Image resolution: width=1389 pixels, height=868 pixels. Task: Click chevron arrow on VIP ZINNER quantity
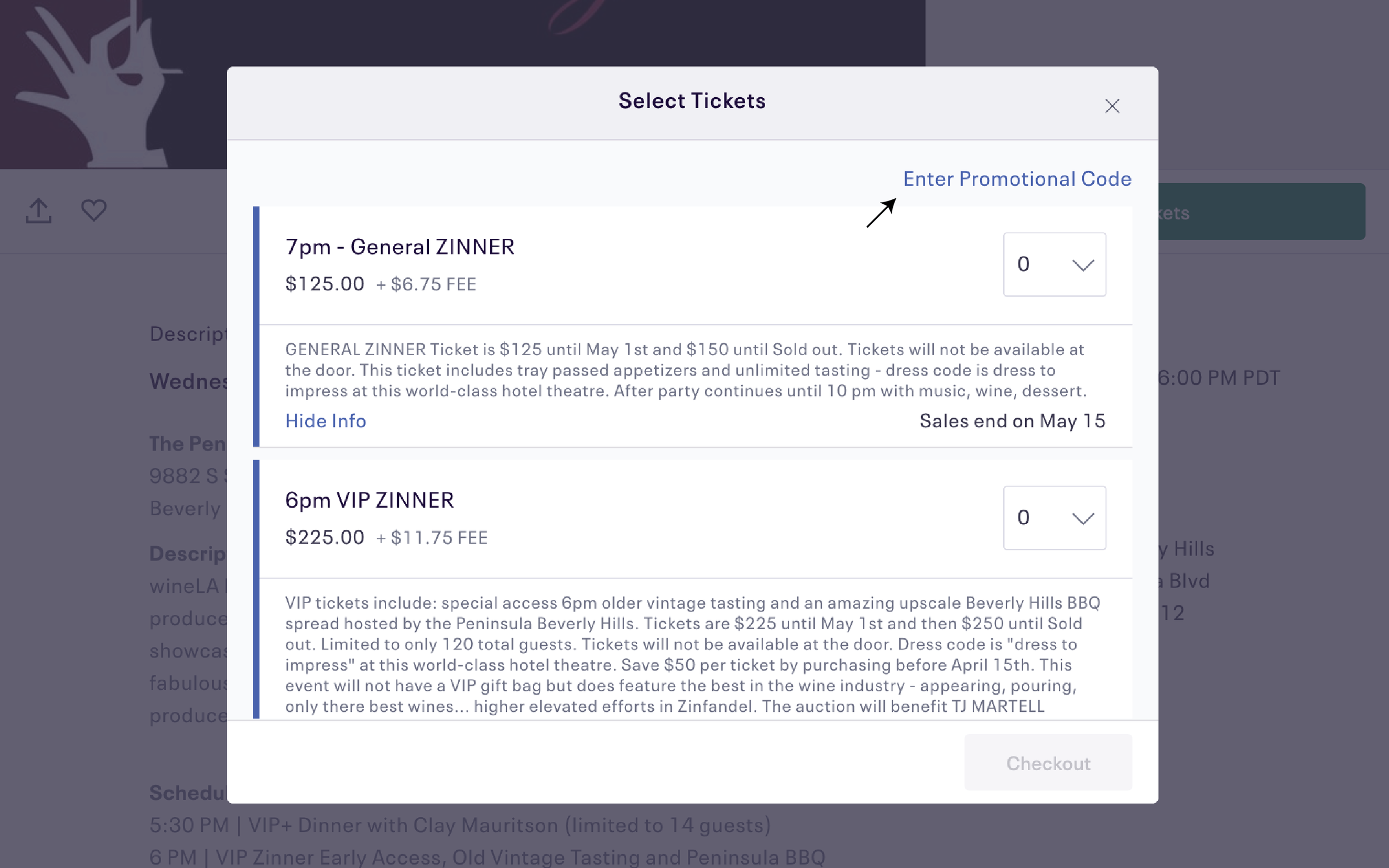pyautogui.click(x=1083, y=518)
